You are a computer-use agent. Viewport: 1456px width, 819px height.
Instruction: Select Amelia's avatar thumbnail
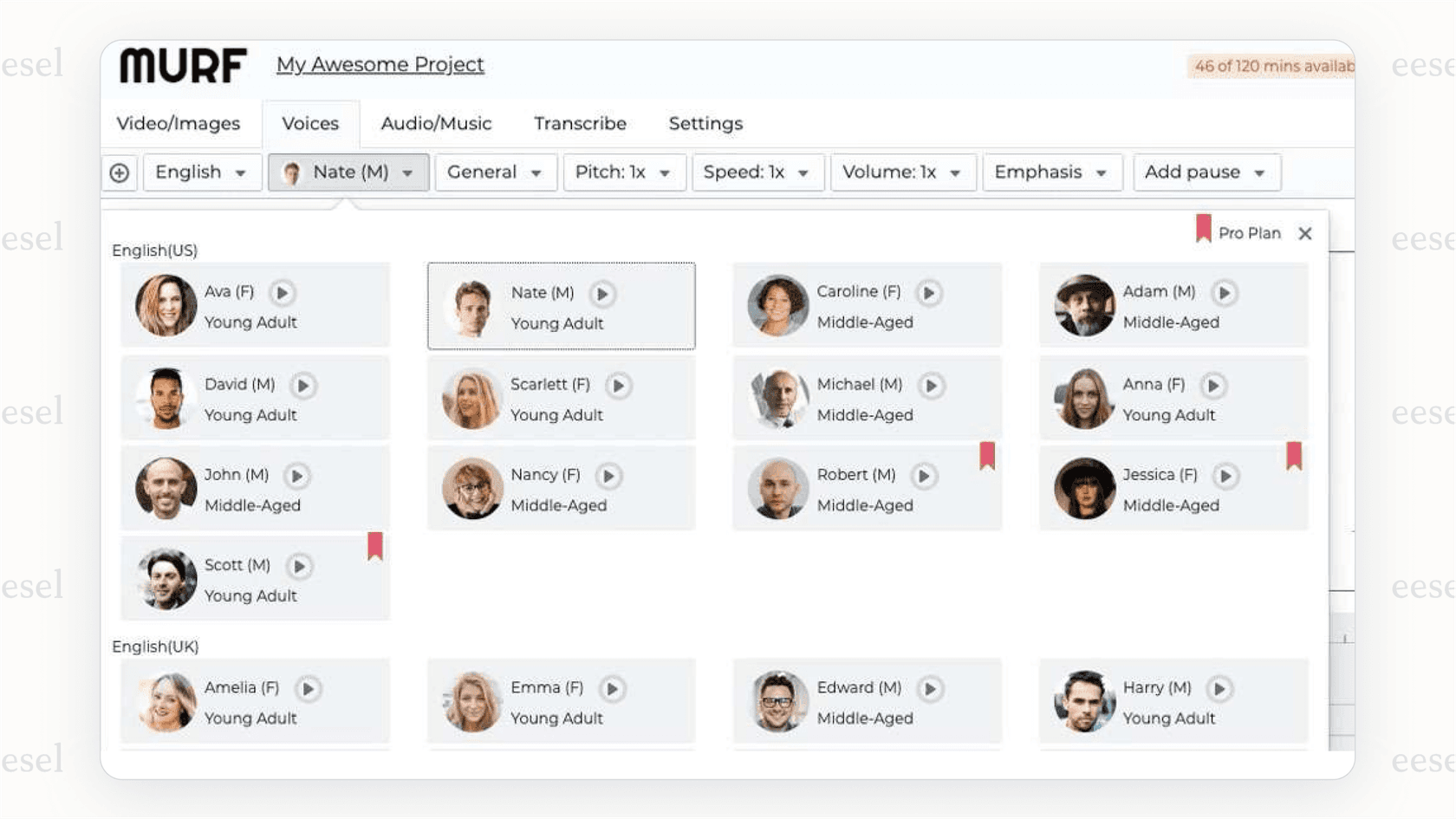(x=166, y=702)
